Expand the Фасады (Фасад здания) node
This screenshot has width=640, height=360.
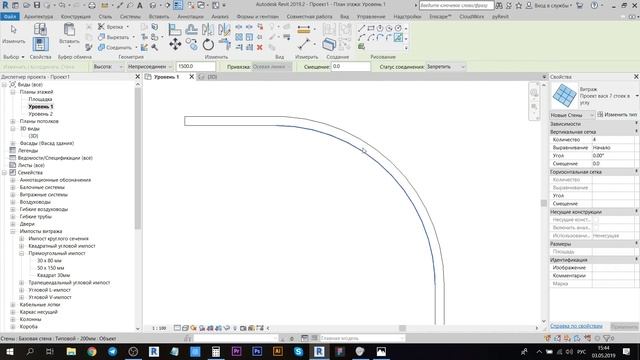pyautogui.click(x=13, y=143)
